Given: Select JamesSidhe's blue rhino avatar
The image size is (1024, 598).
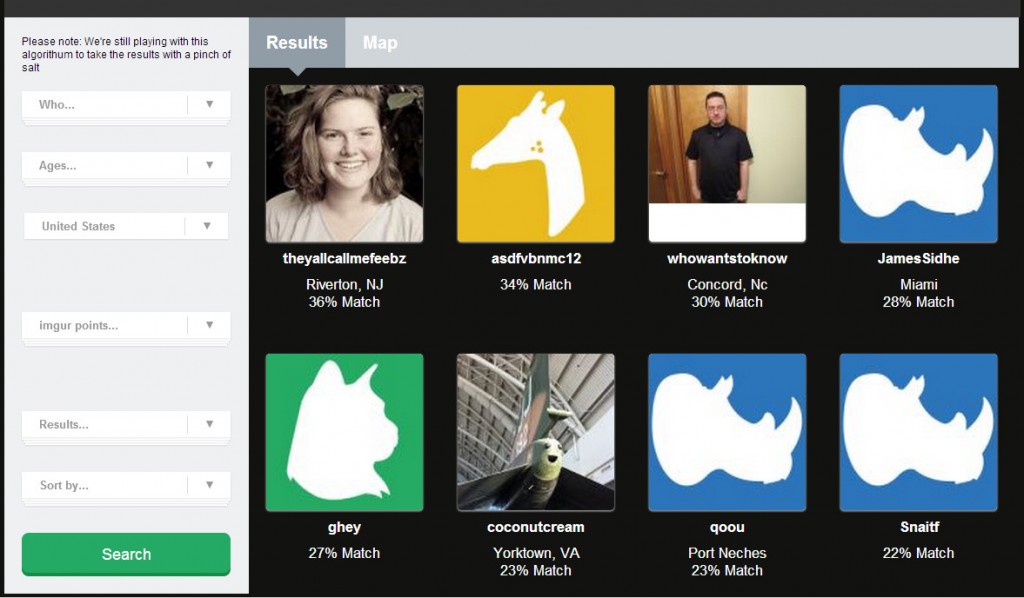Looking at the screenshot, I should (x=918, y=164).
